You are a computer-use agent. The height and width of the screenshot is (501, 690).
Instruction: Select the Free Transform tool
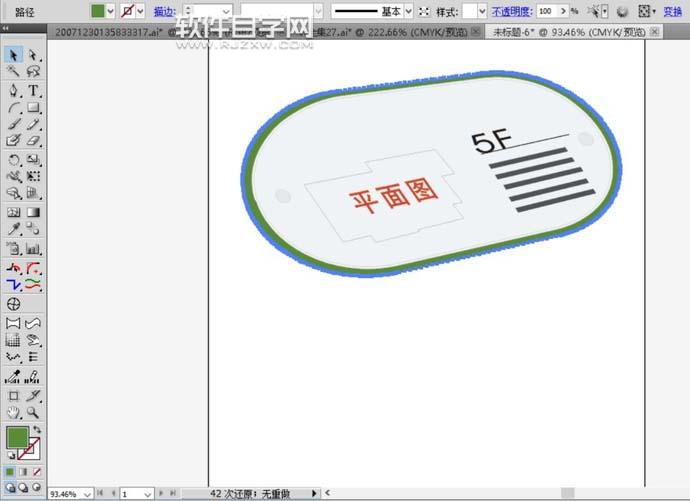point(33,176)
